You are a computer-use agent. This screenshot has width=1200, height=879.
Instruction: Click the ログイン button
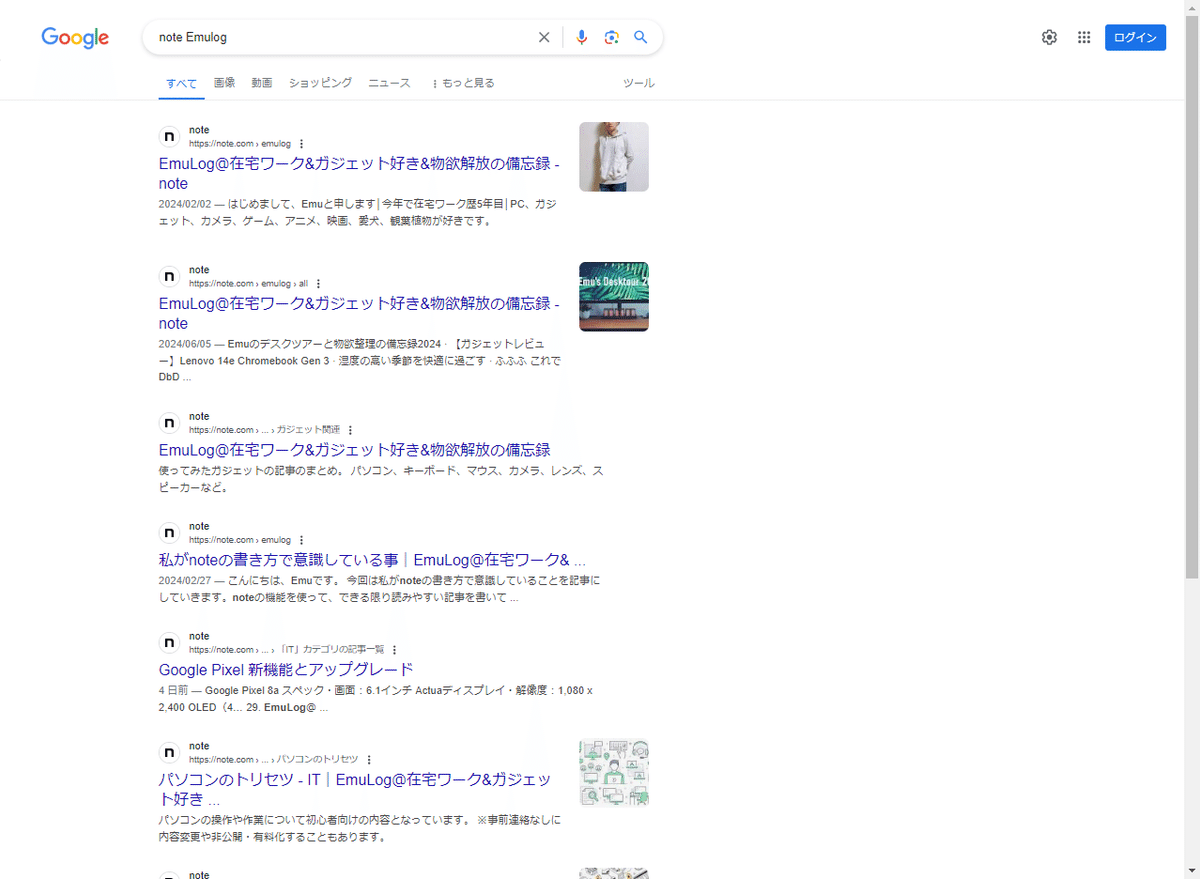pos(1135,37)
